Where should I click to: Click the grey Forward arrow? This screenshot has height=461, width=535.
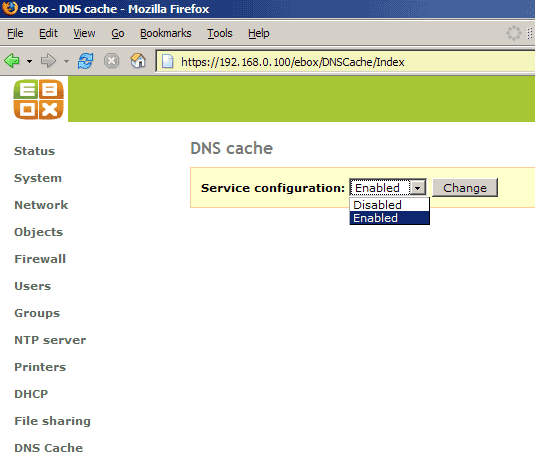point(48,61)
